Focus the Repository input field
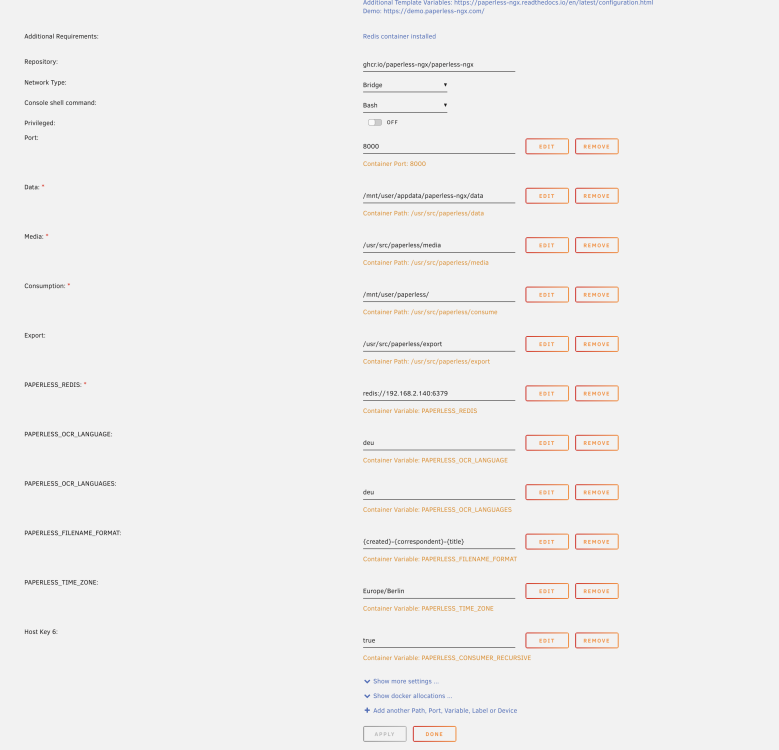 click(x=439, y=65)
